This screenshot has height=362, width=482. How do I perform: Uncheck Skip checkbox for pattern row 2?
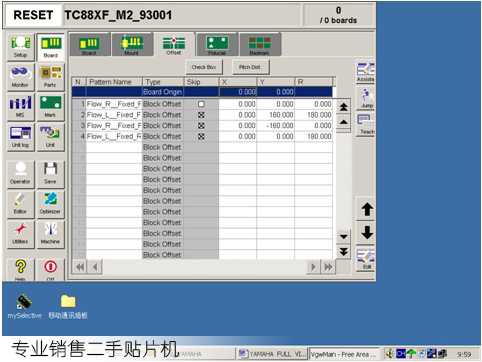(x=201, y=115)
